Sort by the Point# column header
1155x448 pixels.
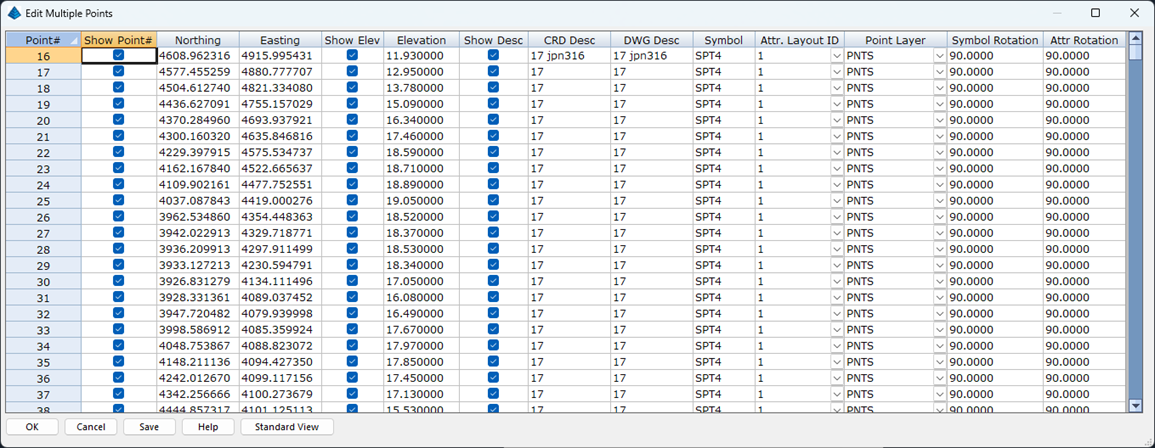pyautogui.click(x=43, y=40)
